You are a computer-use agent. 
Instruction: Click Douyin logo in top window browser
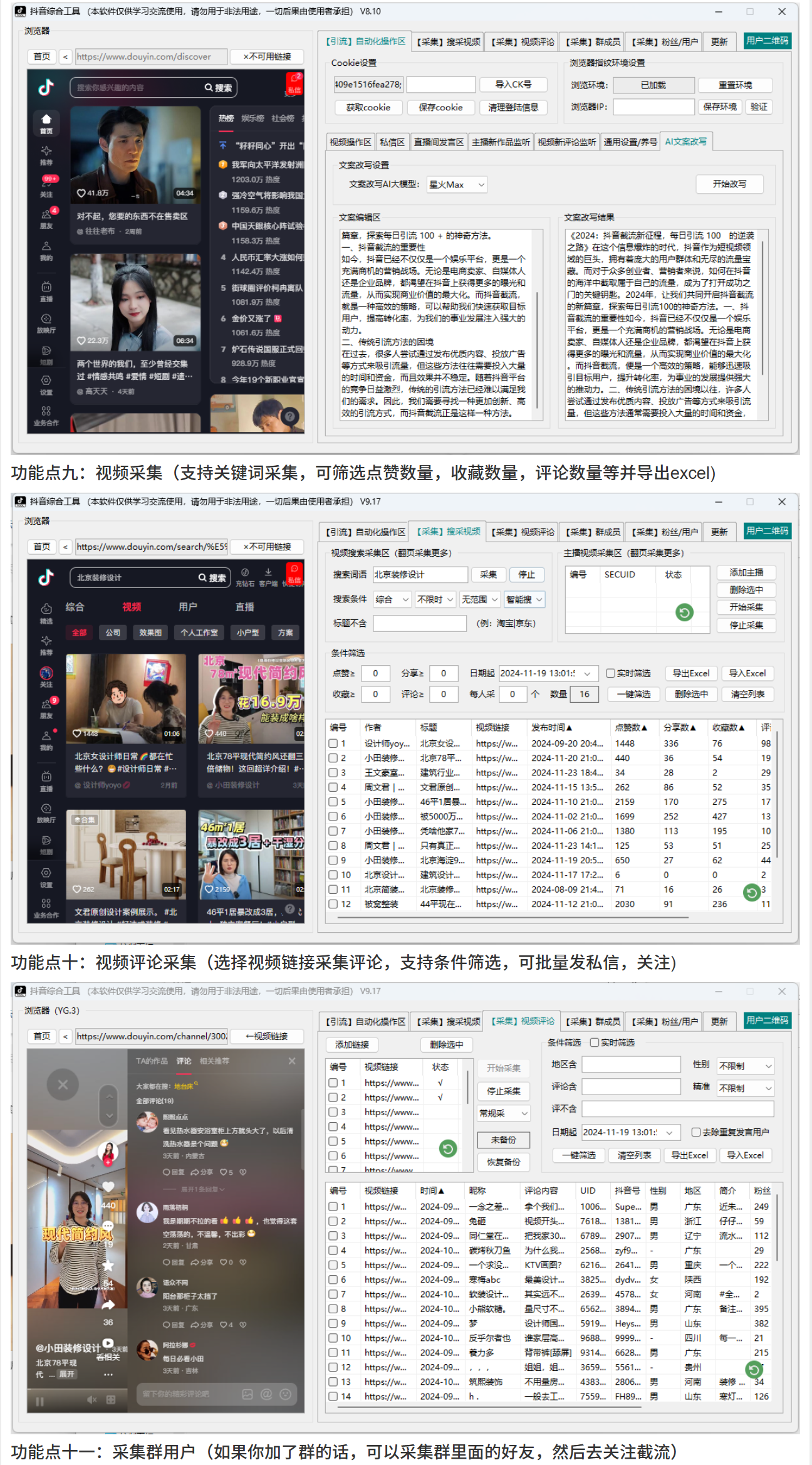pos(46,87)
